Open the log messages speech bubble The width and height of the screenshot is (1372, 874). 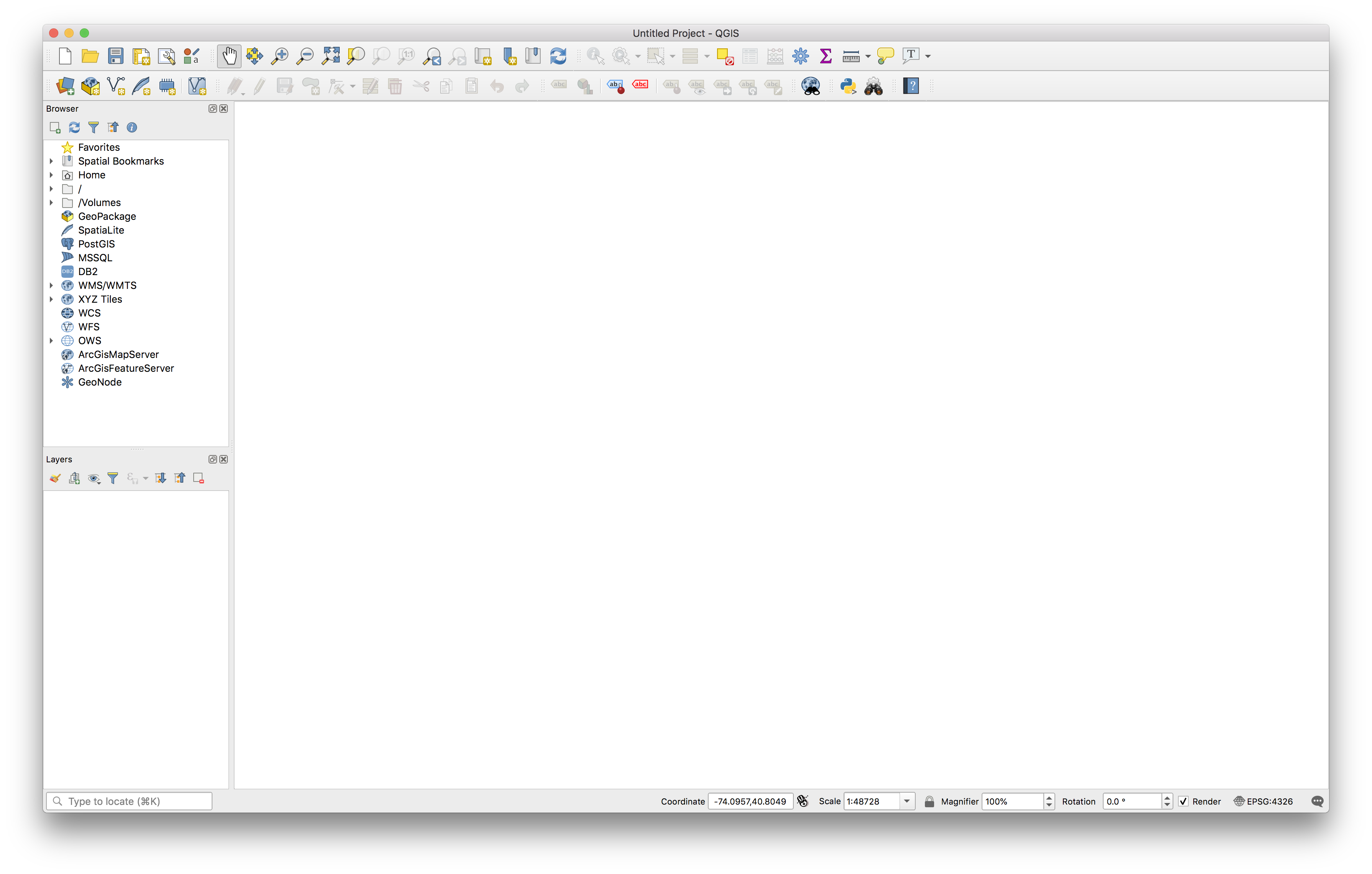click(1317, 801)
